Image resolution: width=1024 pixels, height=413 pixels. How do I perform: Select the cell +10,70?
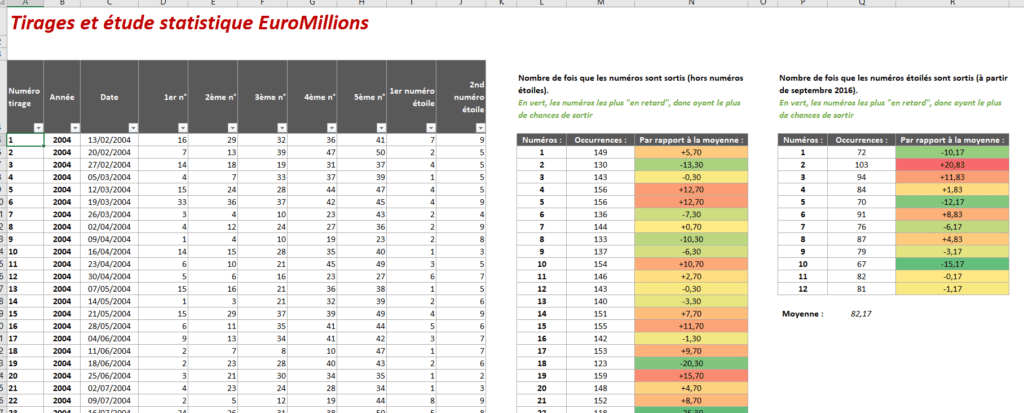pos(691,264)
